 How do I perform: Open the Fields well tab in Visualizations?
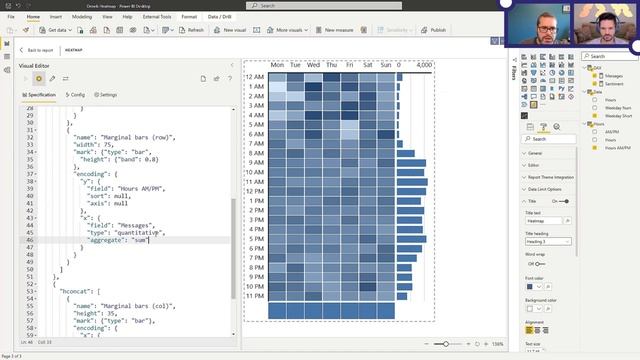pyautogui.click(x=530, y=127)
